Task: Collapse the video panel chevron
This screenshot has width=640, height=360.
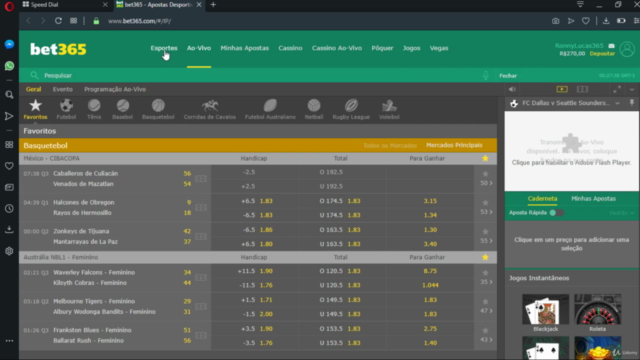Action: tap(632, 89)
